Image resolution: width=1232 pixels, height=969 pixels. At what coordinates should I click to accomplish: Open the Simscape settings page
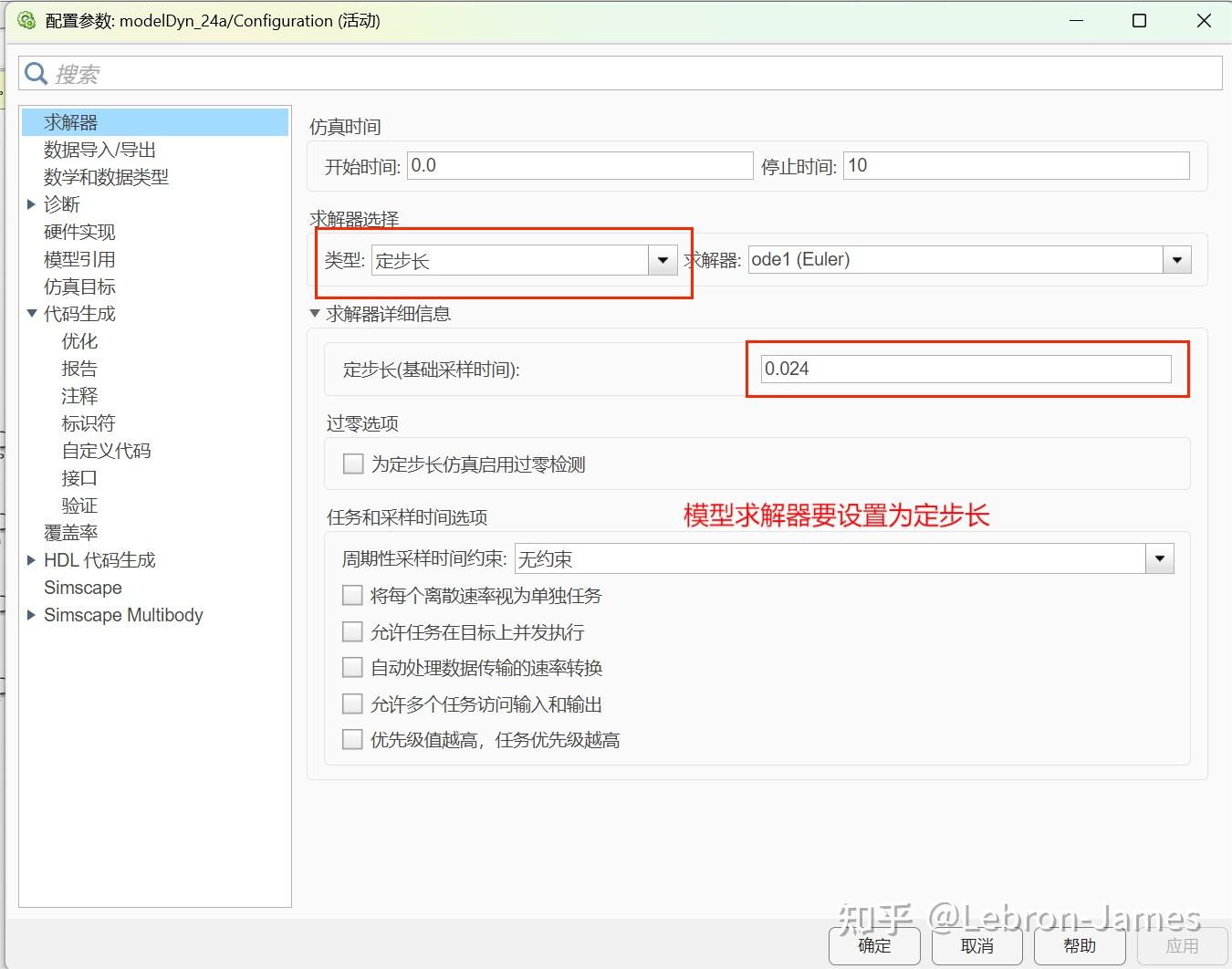pyautogui.click(x=83, y=587)
